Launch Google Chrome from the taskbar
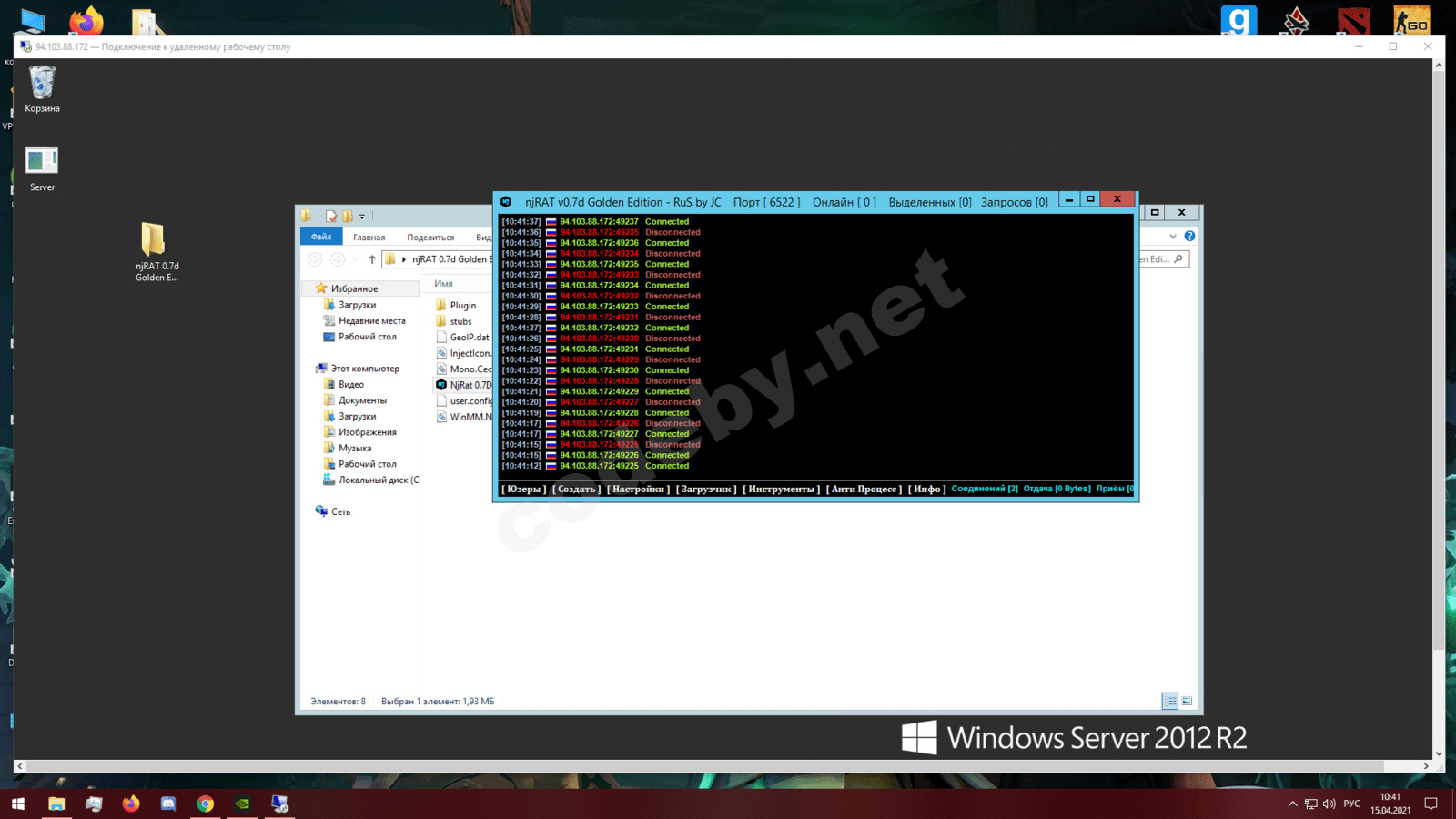Viewport: 1456px width, 819px height. tap(206, 804)
